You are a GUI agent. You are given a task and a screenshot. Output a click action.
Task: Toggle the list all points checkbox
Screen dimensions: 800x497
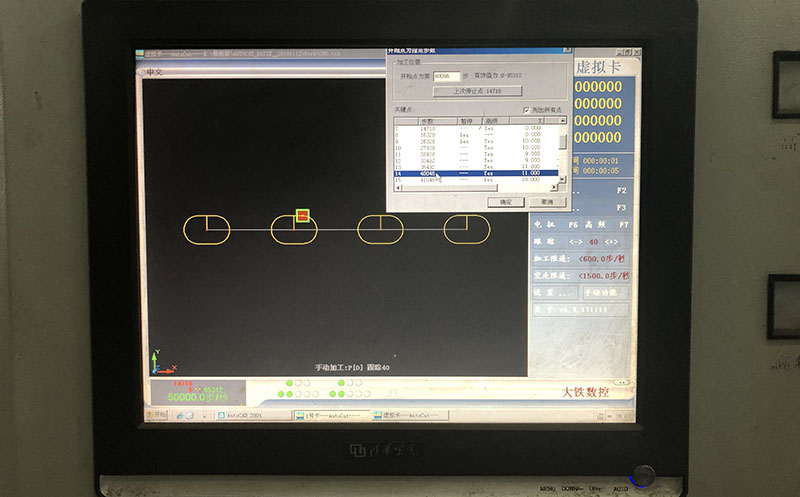527,109
